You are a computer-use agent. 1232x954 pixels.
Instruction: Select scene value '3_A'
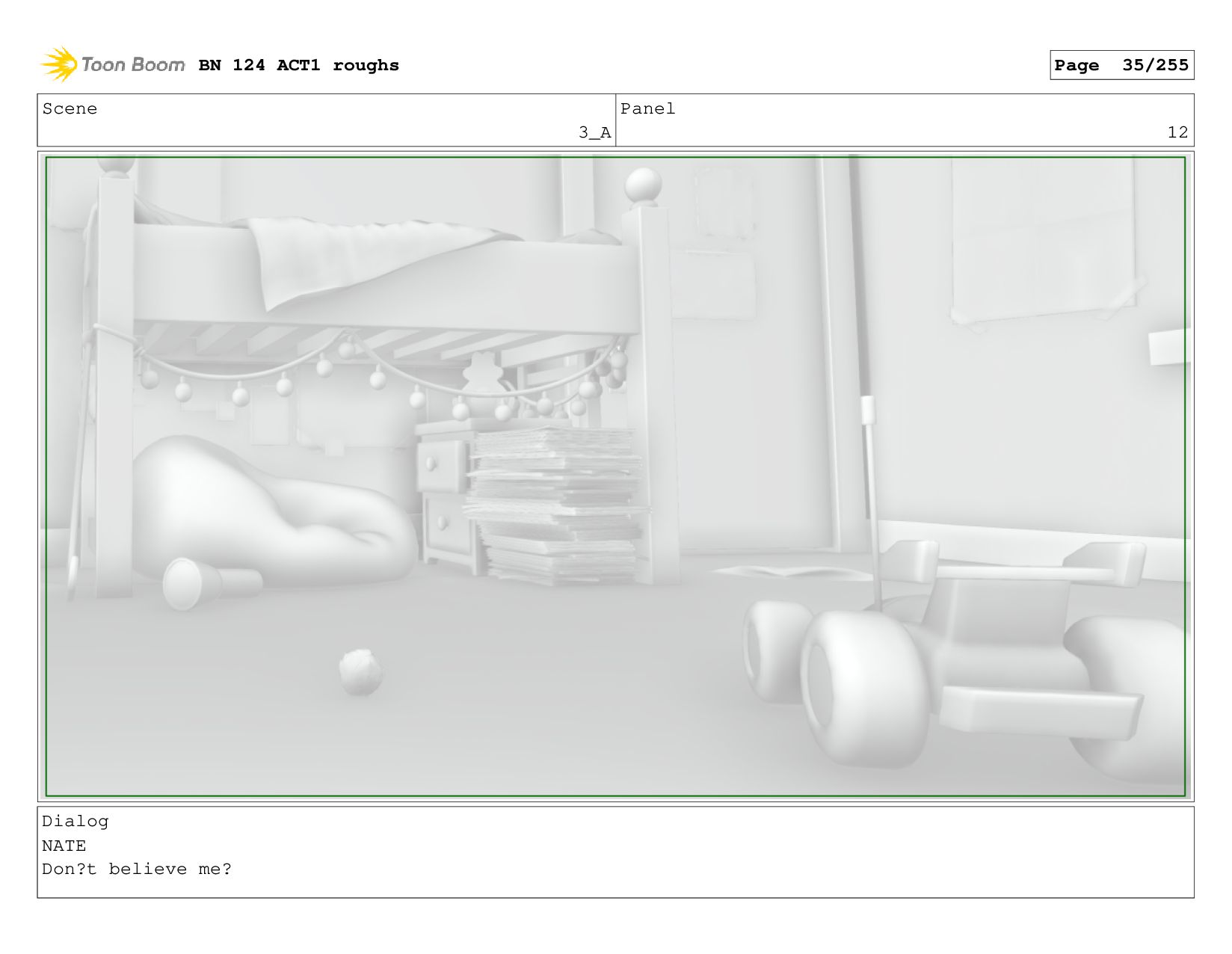594,132
